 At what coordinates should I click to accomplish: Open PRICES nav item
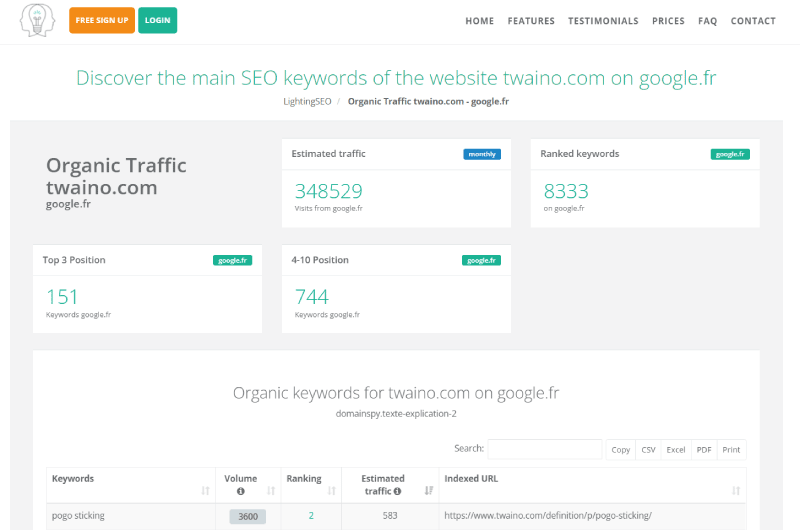coord(668,21)
